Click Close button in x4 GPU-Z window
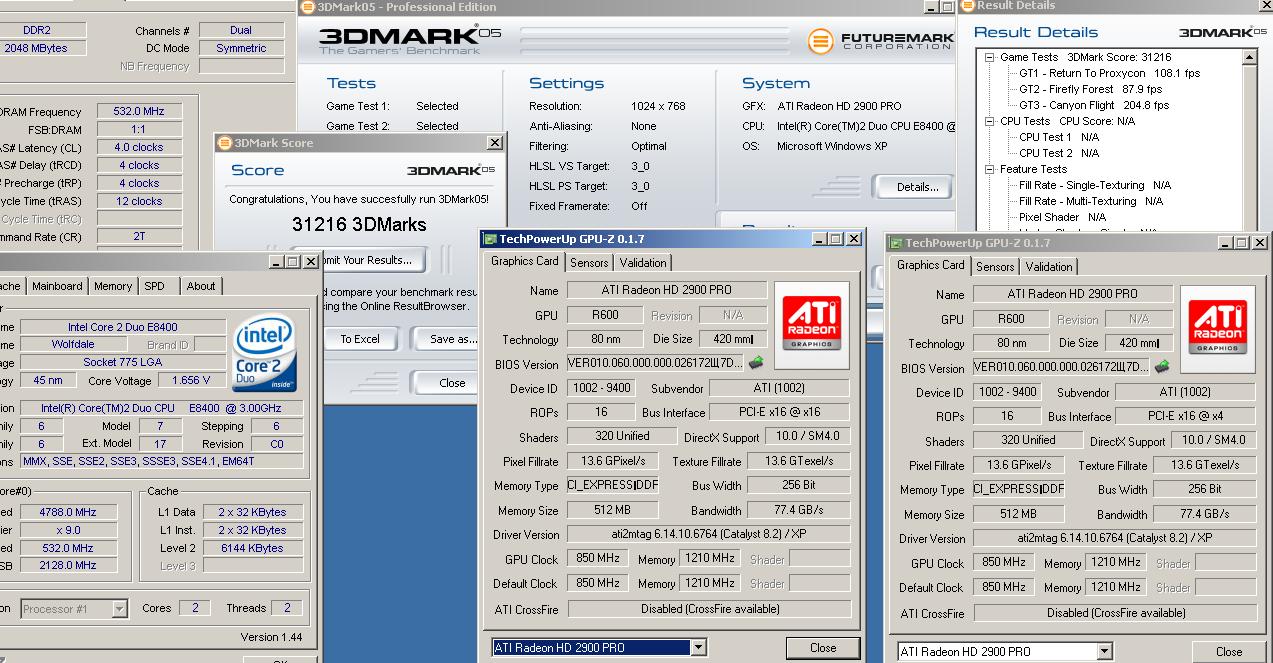Image resolution: width=1273 pixels, height=663 pixels. pyautogui.click(x=1229, y=651)
